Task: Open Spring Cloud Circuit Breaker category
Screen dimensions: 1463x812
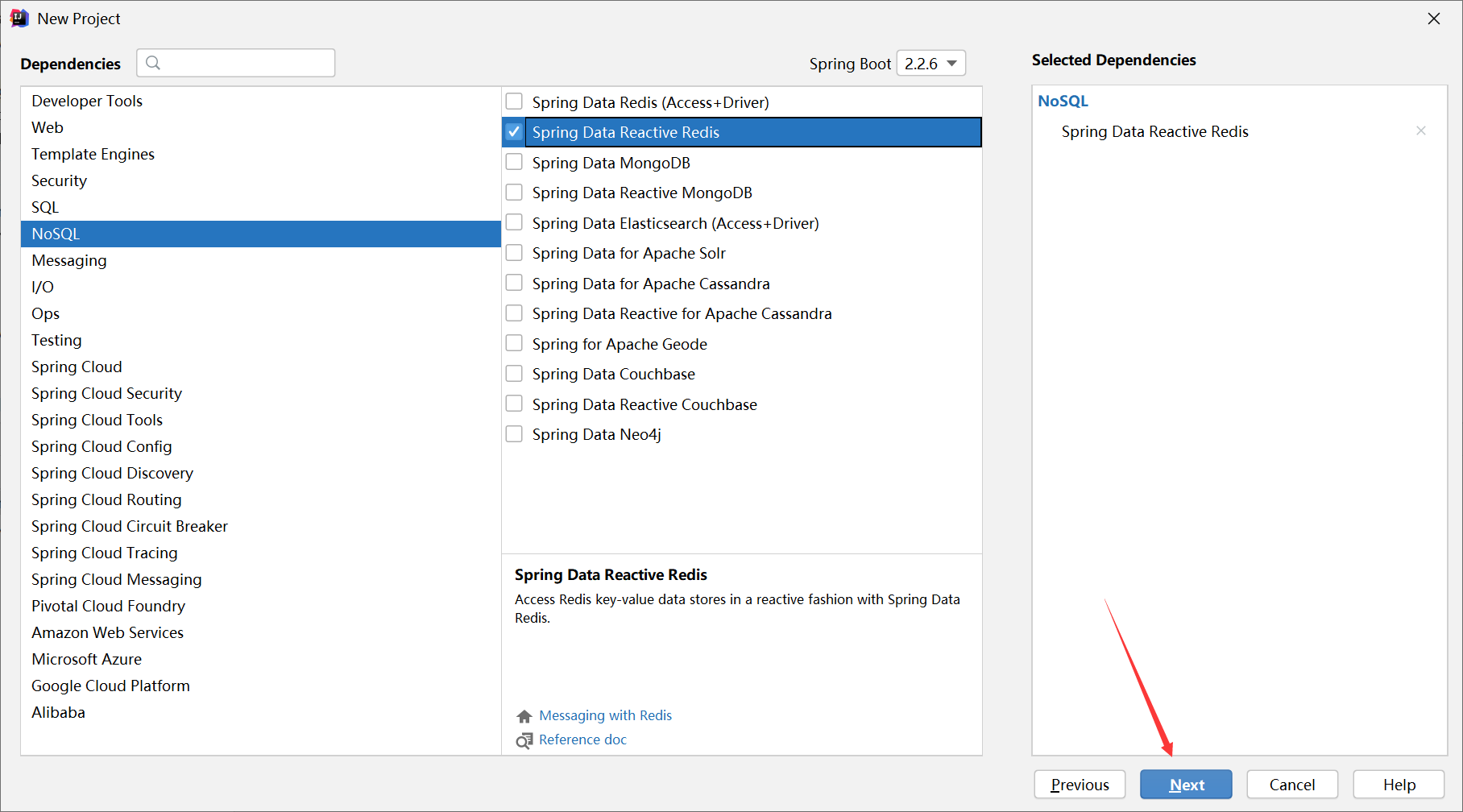Action: coord(261,526)
